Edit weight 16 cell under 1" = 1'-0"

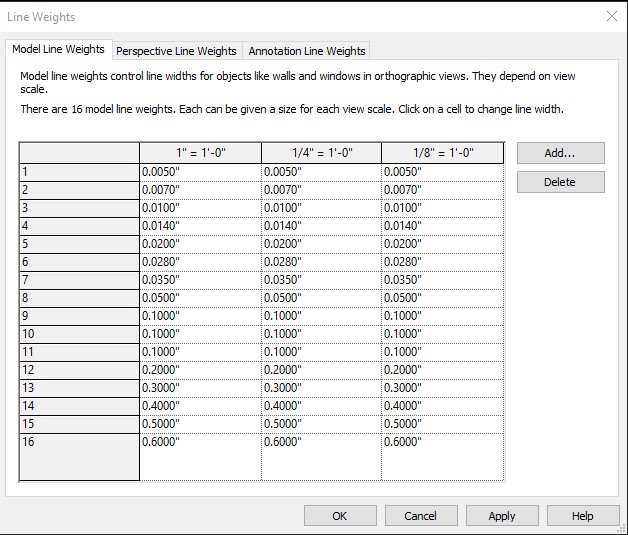[201, 457]
